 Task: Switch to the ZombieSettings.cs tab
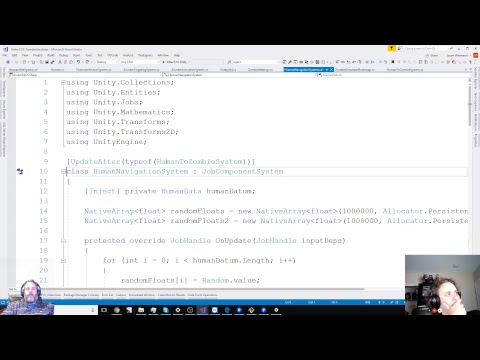click(x=260, y=70)
